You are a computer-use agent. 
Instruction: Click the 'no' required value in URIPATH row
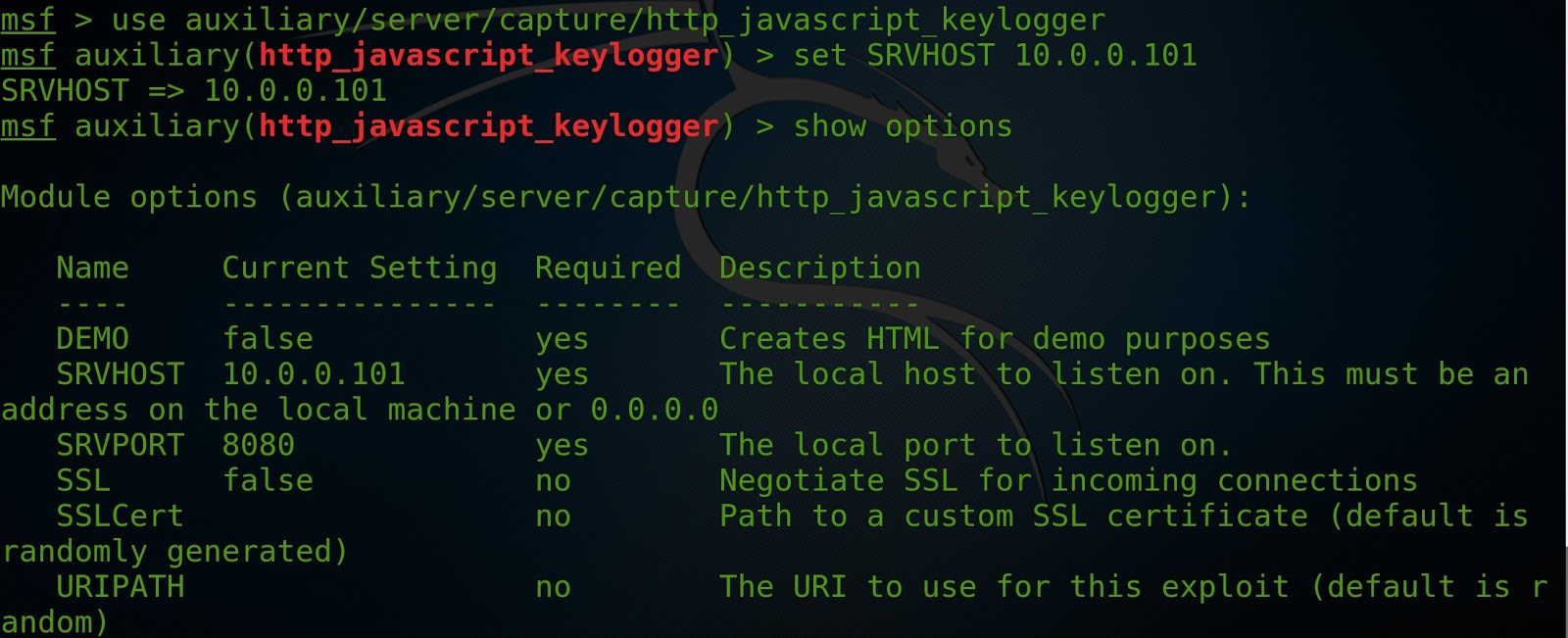pyautogui.click(x=553, y=588)
